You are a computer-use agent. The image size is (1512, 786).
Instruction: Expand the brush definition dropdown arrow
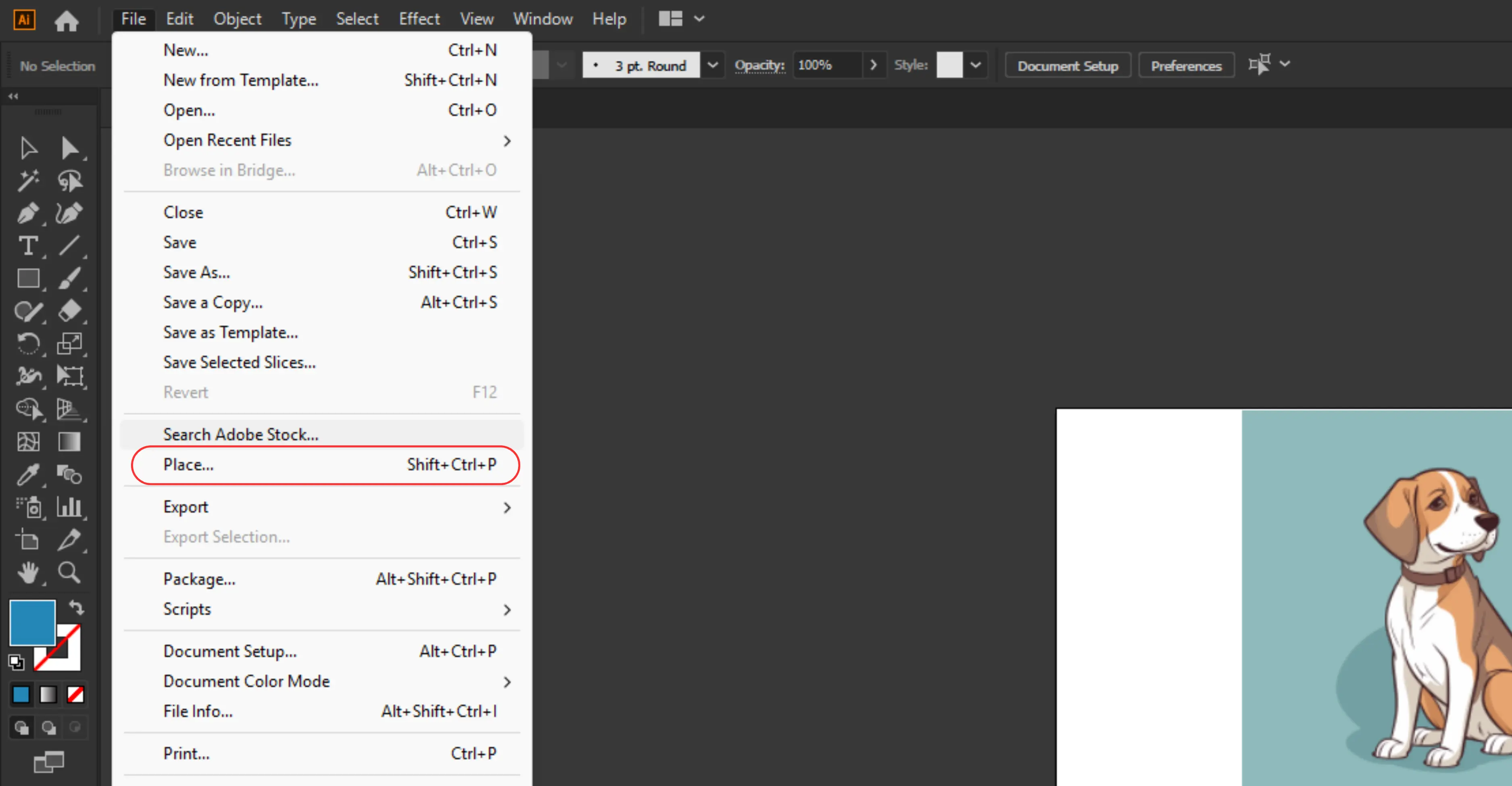click(x=712, y=65)
